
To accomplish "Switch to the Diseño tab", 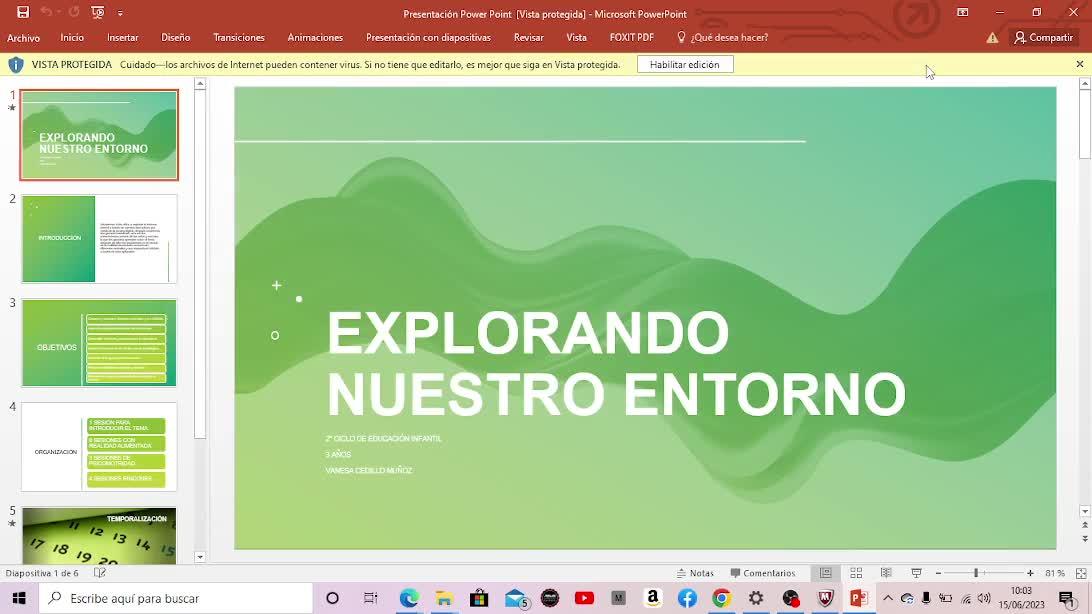I will pyautogui.click(x=176, y=38).
